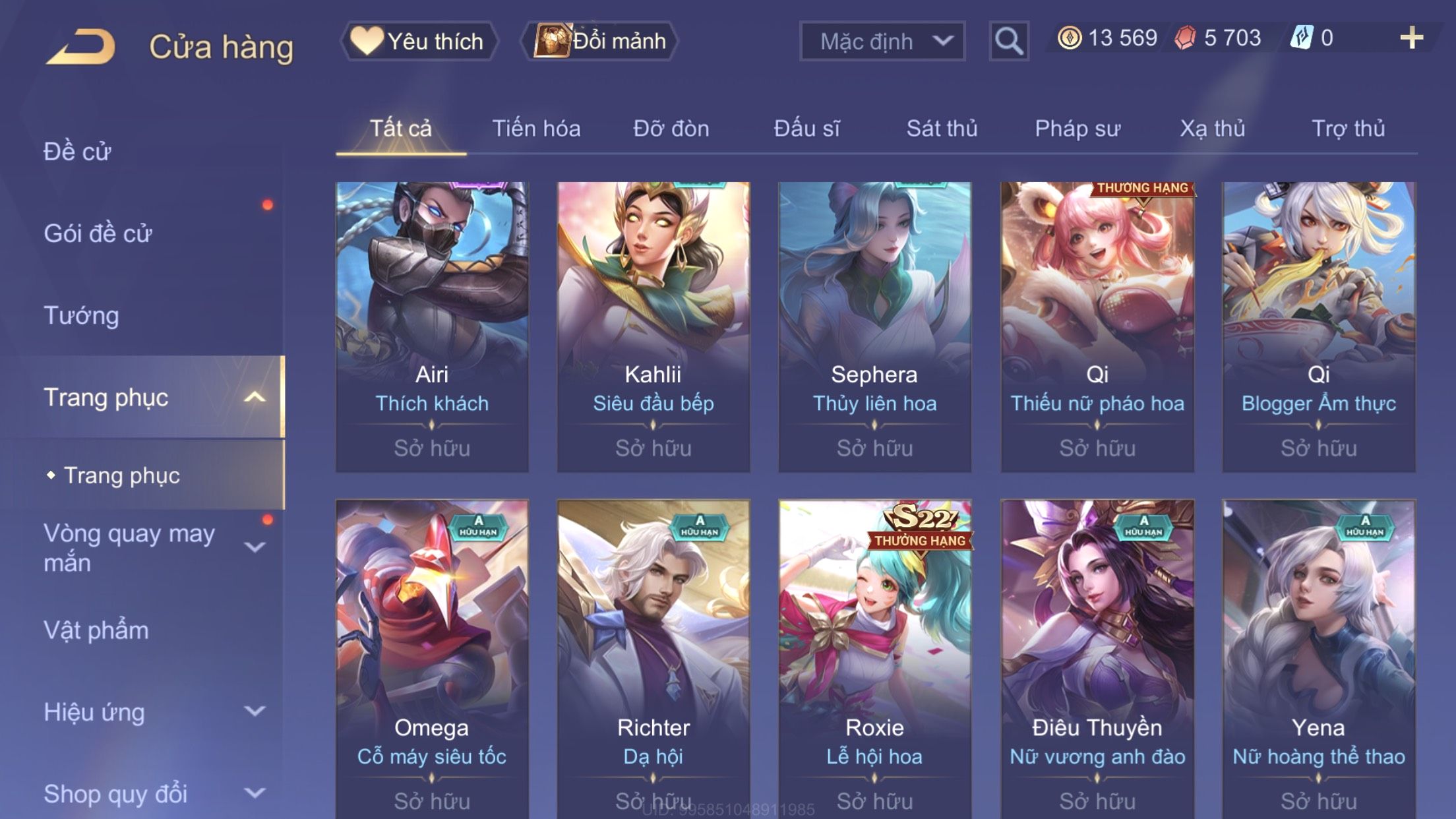Switch to the Pháp sư tab
The height and width of the screenshot is (819, 1456).
tap(1077, 129)
